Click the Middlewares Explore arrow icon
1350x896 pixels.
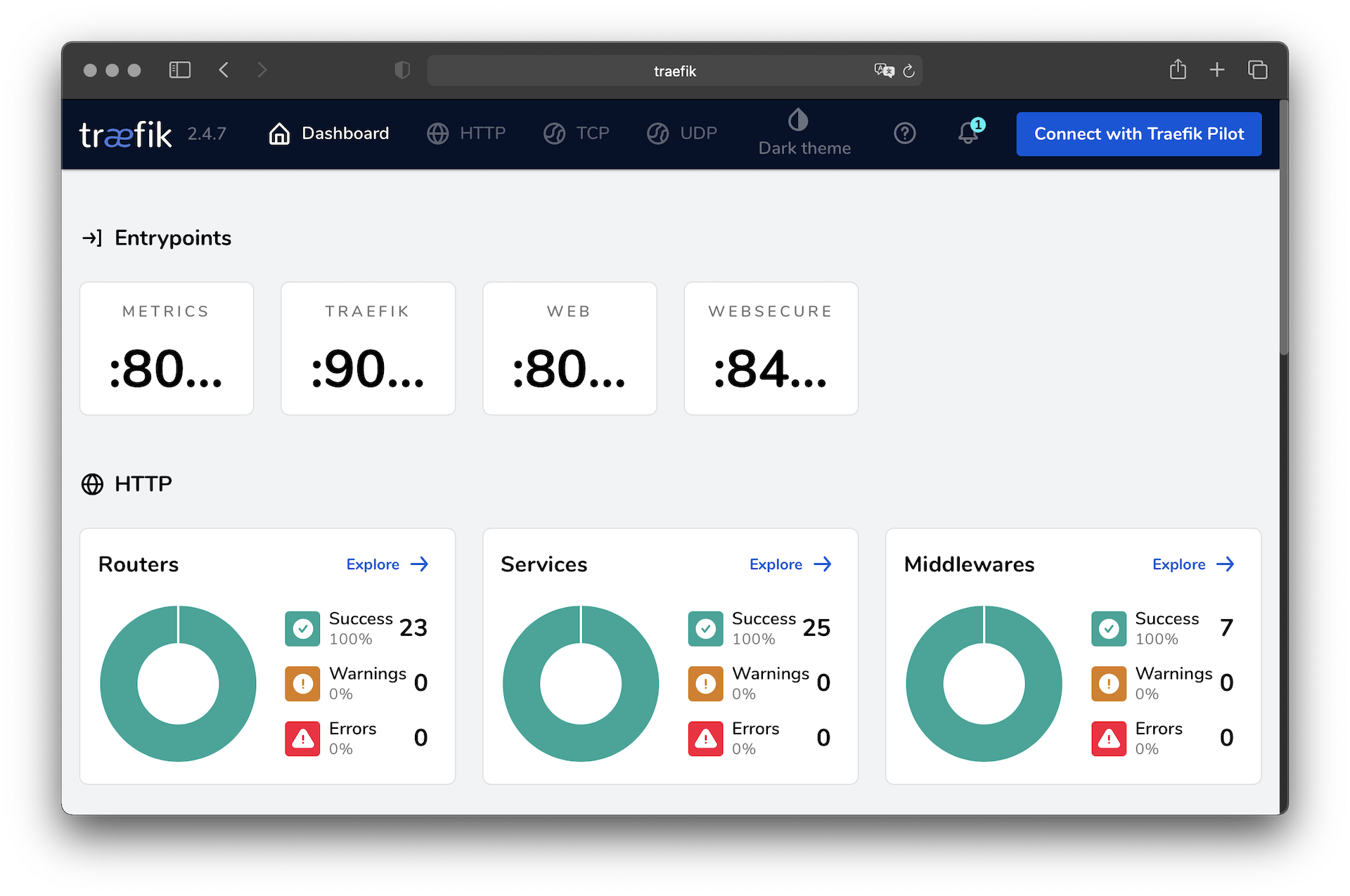click(x=1226, y=564)
